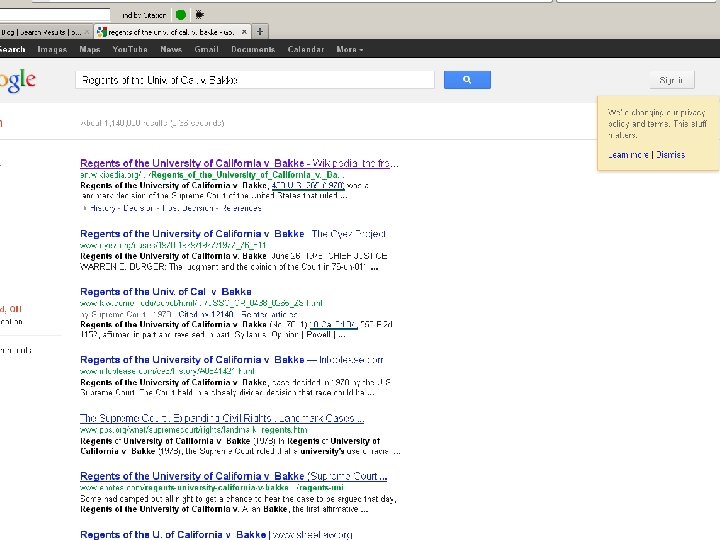Image resolution: width=720 pixels, height=540 pixels.
Task: Open Images in the Google bar
Action: (x=52, y=49)
